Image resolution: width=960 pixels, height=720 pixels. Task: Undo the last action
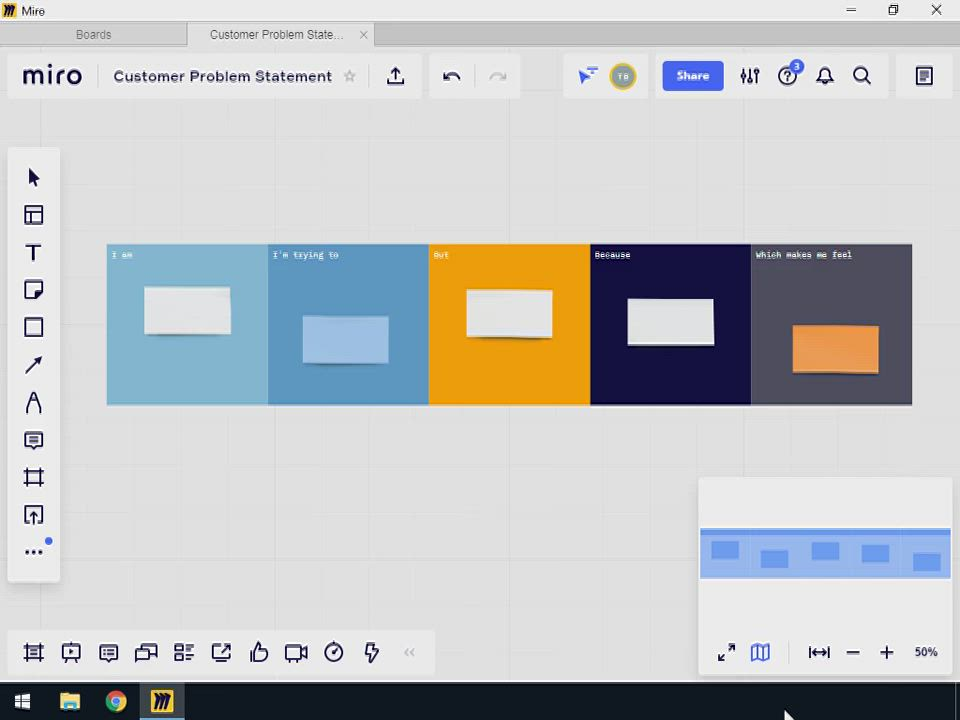[x=452, y=77]
